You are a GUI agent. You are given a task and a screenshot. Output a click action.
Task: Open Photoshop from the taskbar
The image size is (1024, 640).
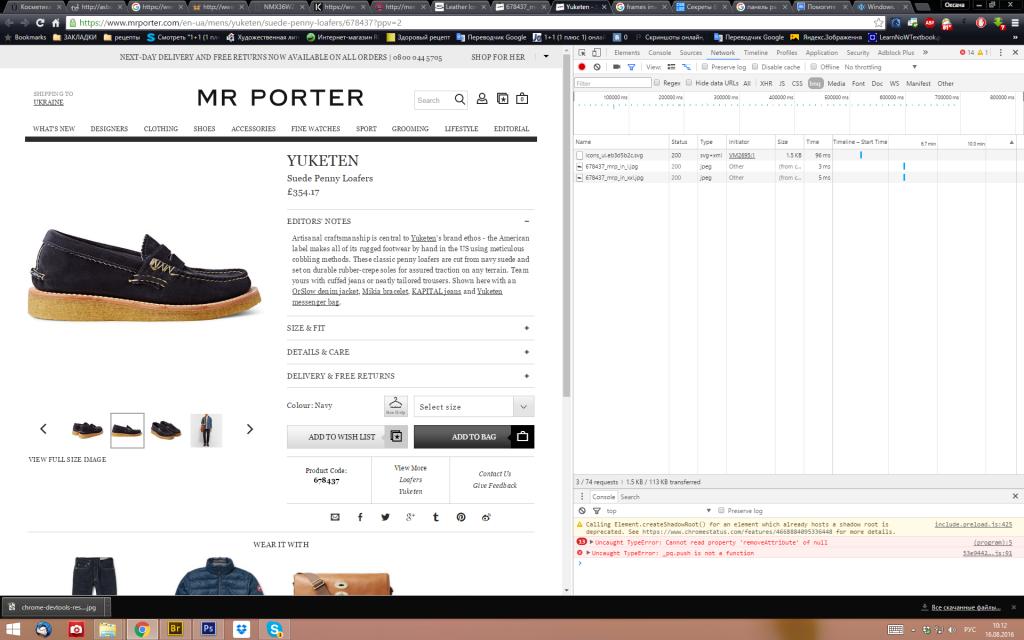coord(209,629)
